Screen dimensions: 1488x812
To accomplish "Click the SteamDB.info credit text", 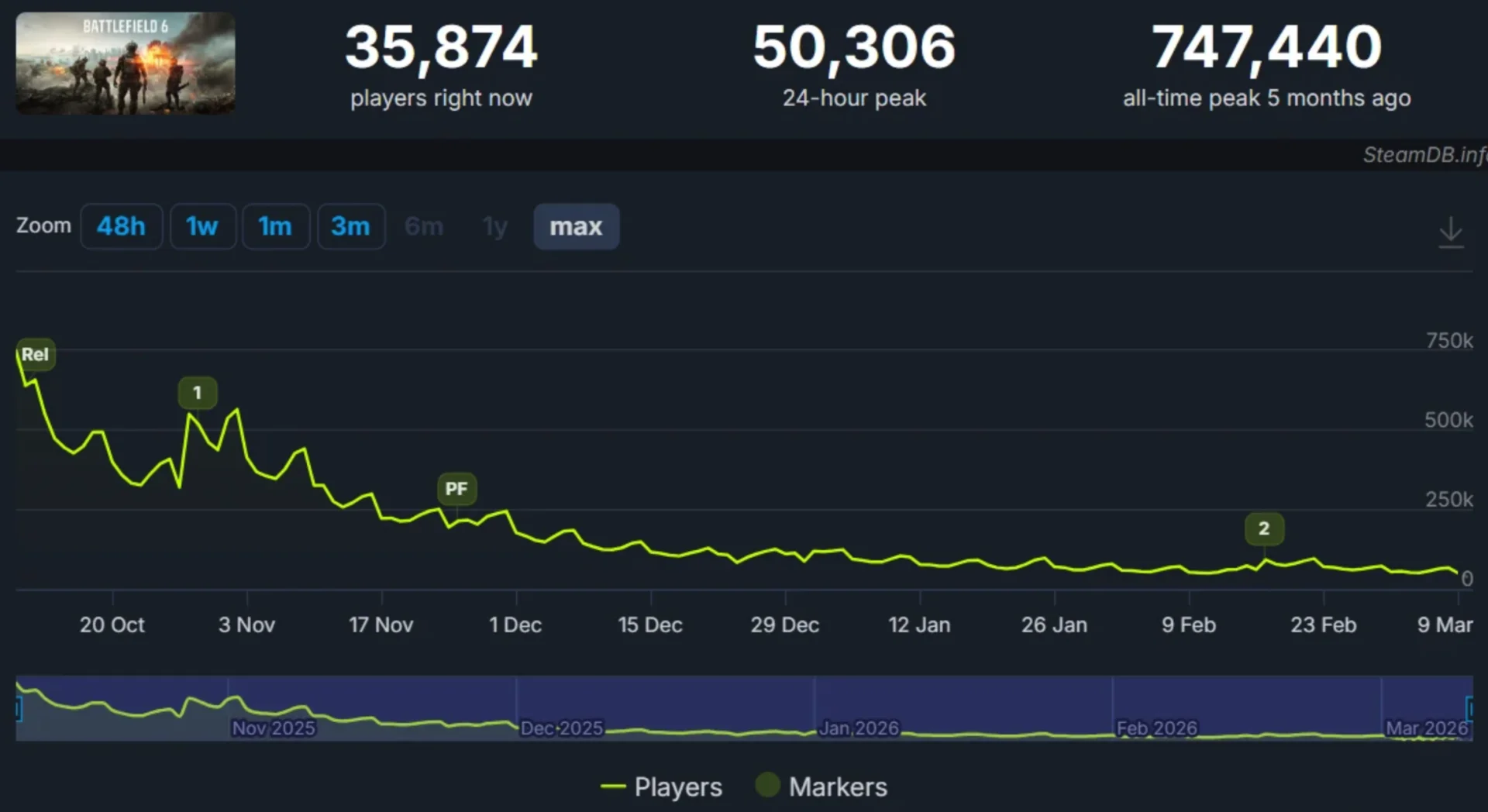I will [1424, 155].
